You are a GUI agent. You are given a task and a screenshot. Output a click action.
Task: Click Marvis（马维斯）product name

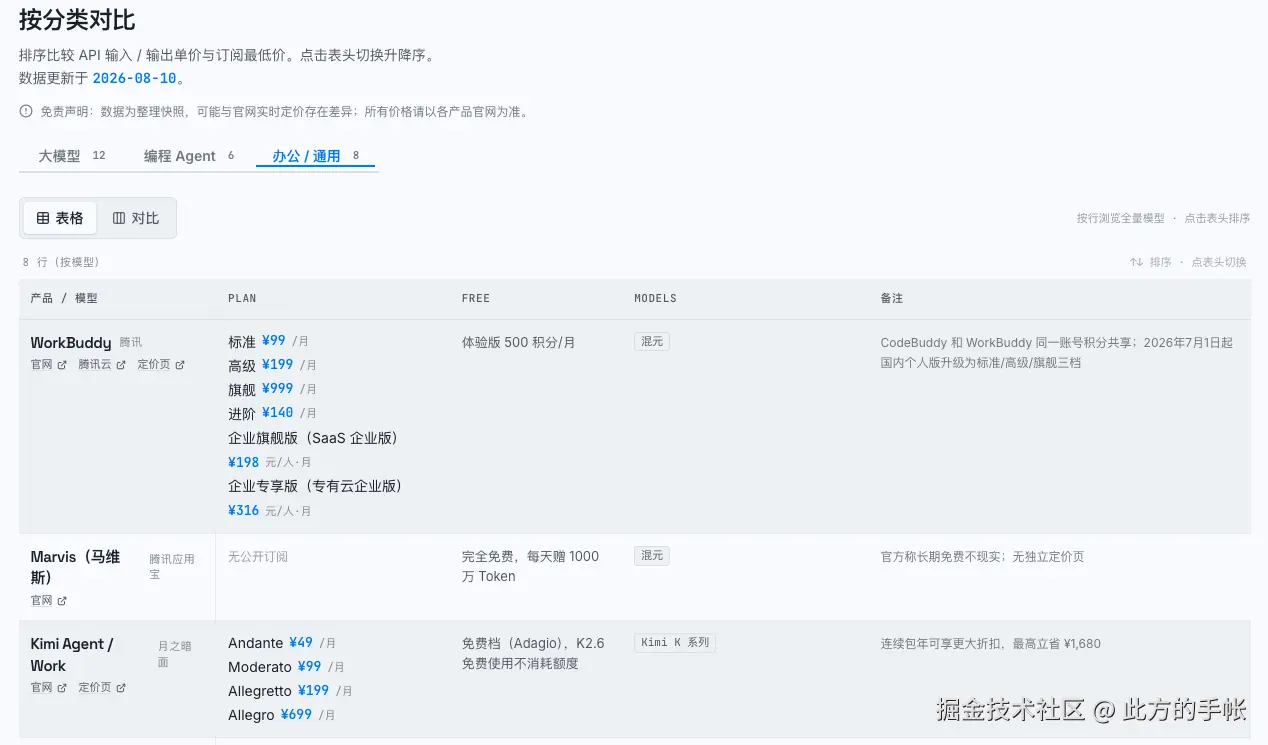coord(75,567)
